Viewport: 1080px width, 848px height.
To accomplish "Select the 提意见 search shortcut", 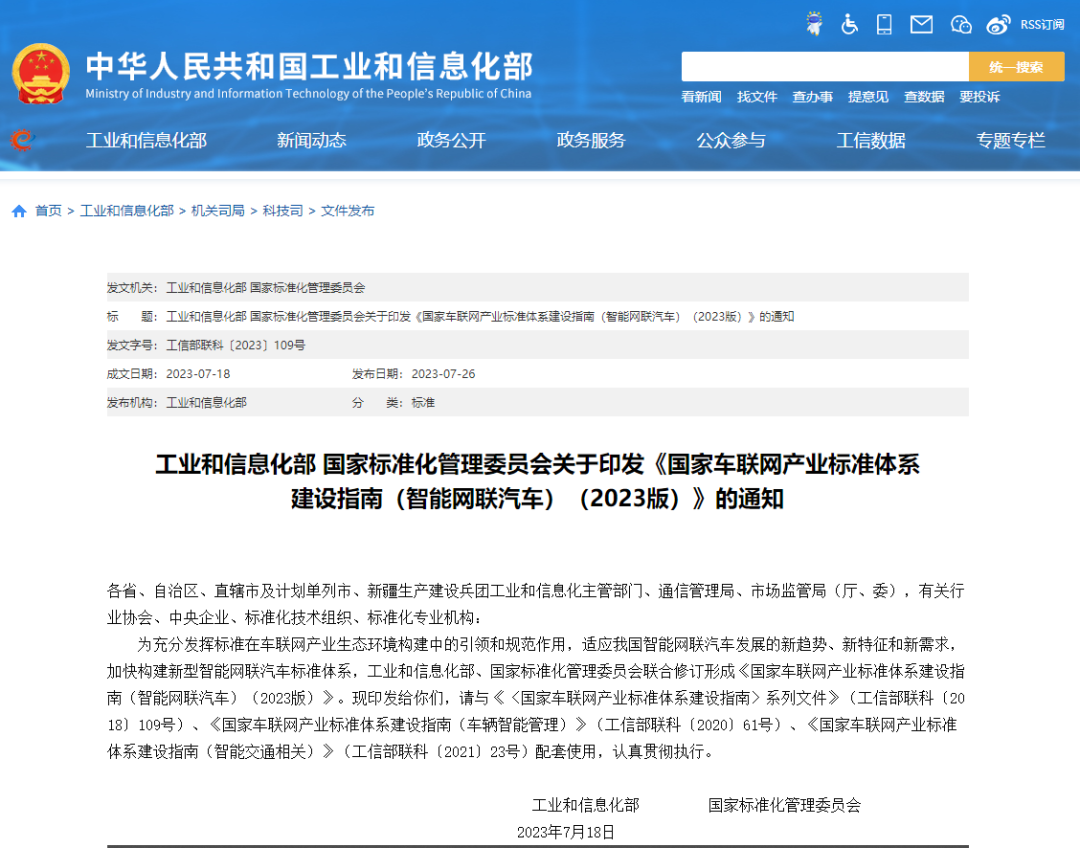I will coord(869,97).
